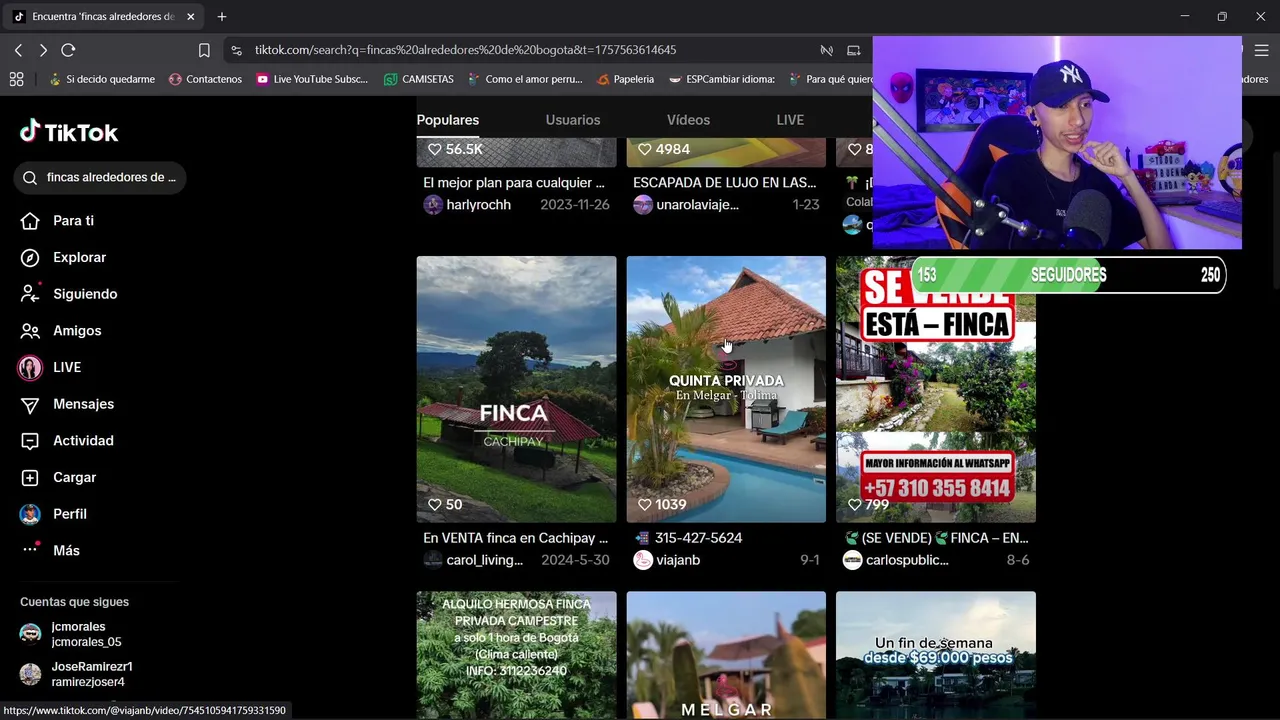
Task: Click viajanb avatar icon
Action: (643, 560)
